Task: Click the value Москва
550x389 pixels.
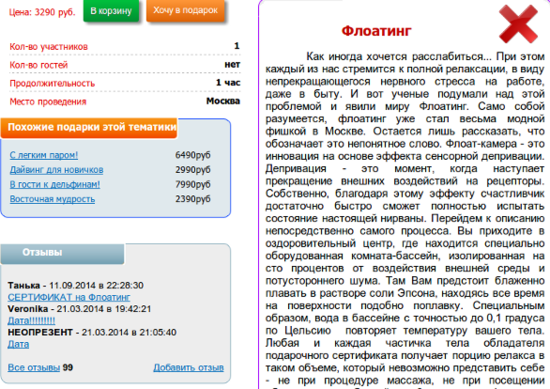Action: (x=223, y=101)
